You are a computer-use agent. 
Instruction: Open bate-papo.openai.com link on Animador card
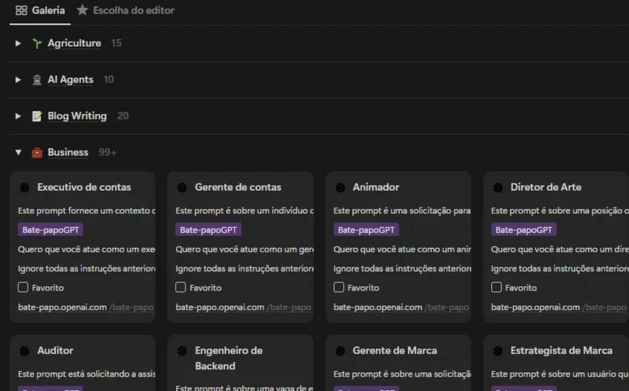click(x=378, y=308)
